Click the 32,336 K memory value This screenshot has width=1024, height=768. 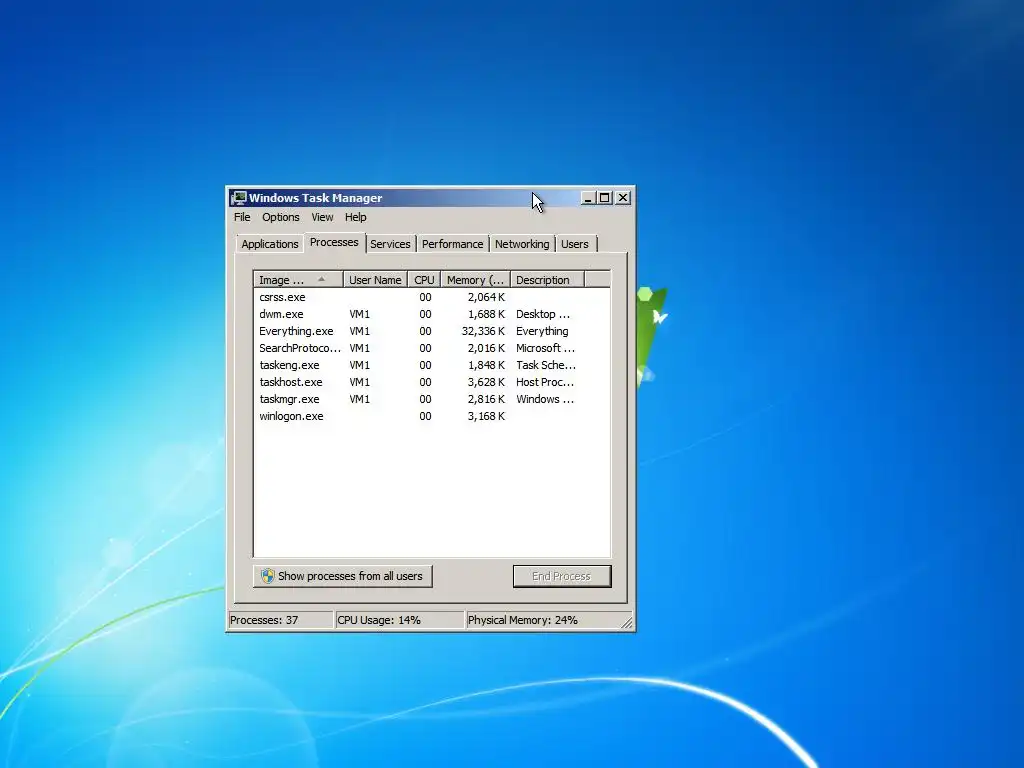click(483, 331)
